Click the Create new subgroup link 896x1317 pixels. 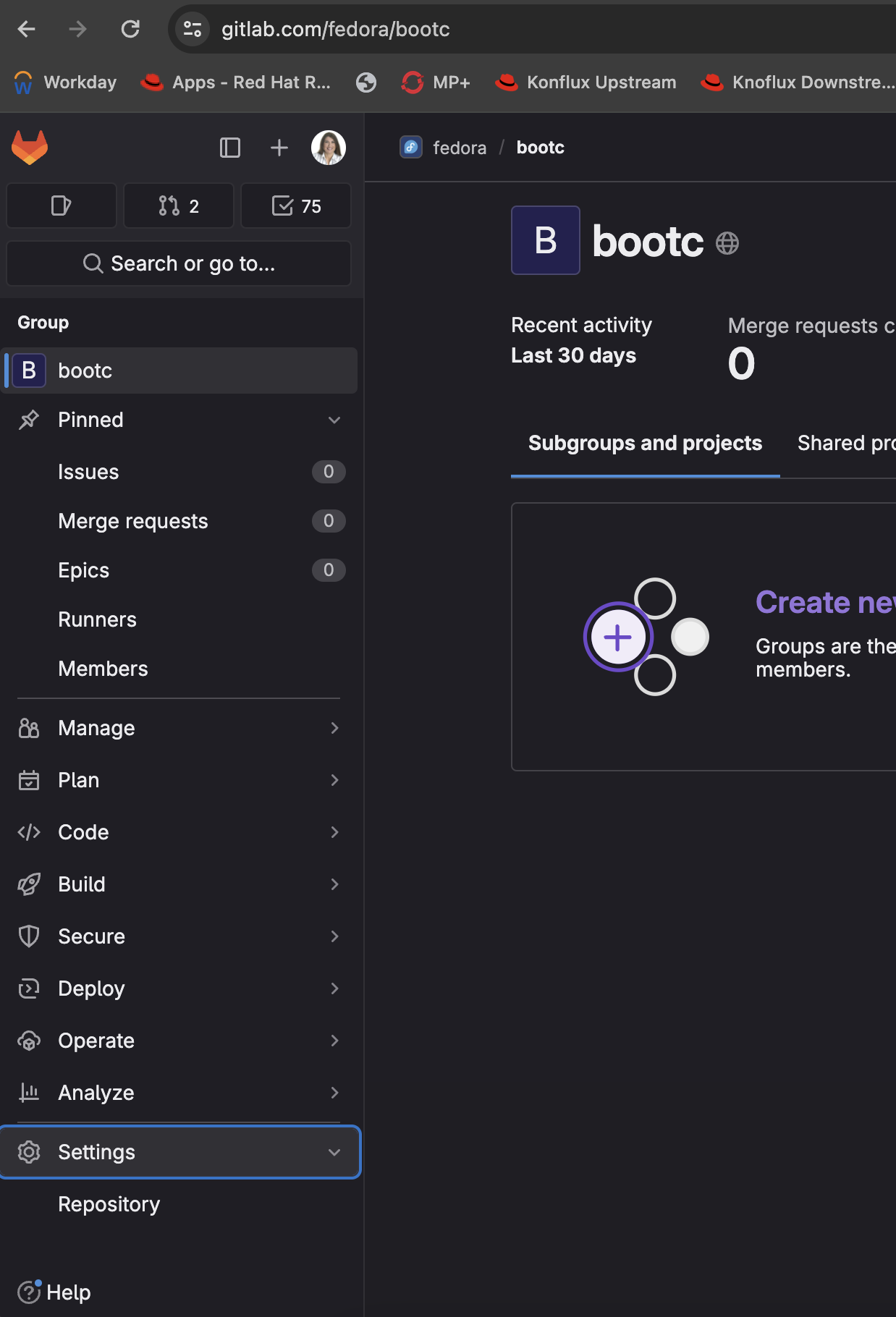826,602
